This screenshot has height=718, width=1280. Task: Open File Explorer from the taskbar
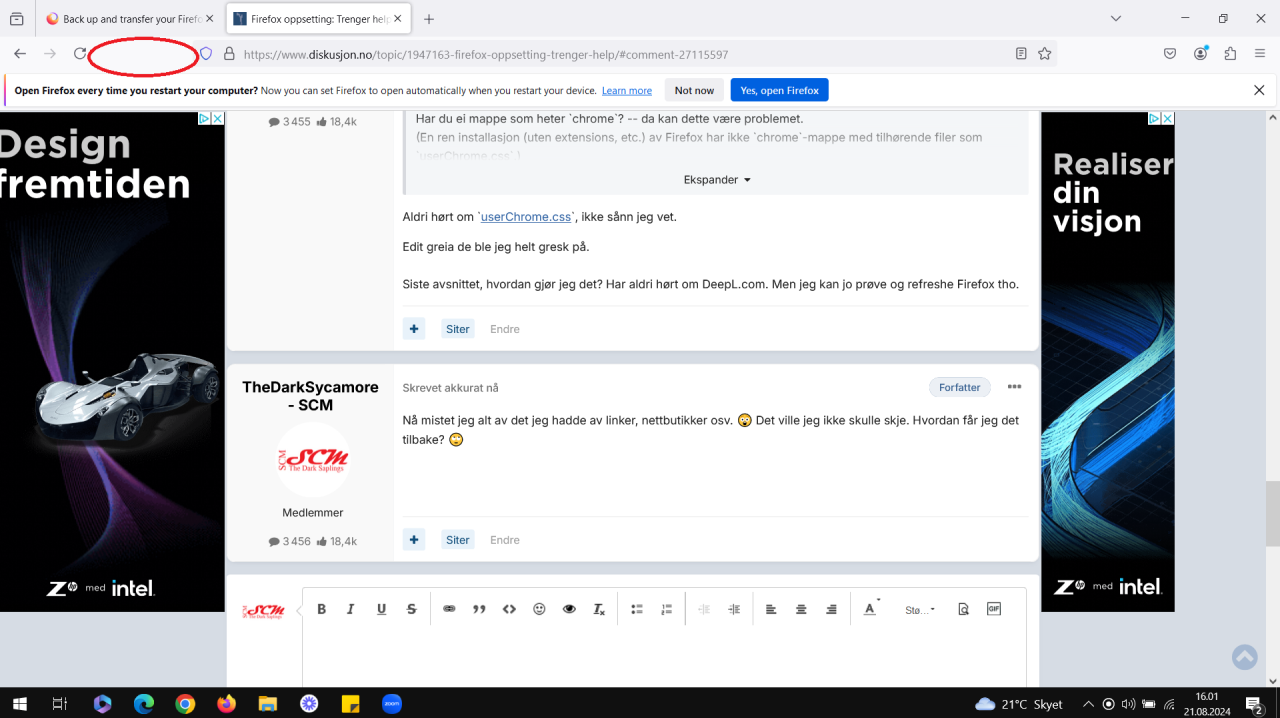click(267, 704)
